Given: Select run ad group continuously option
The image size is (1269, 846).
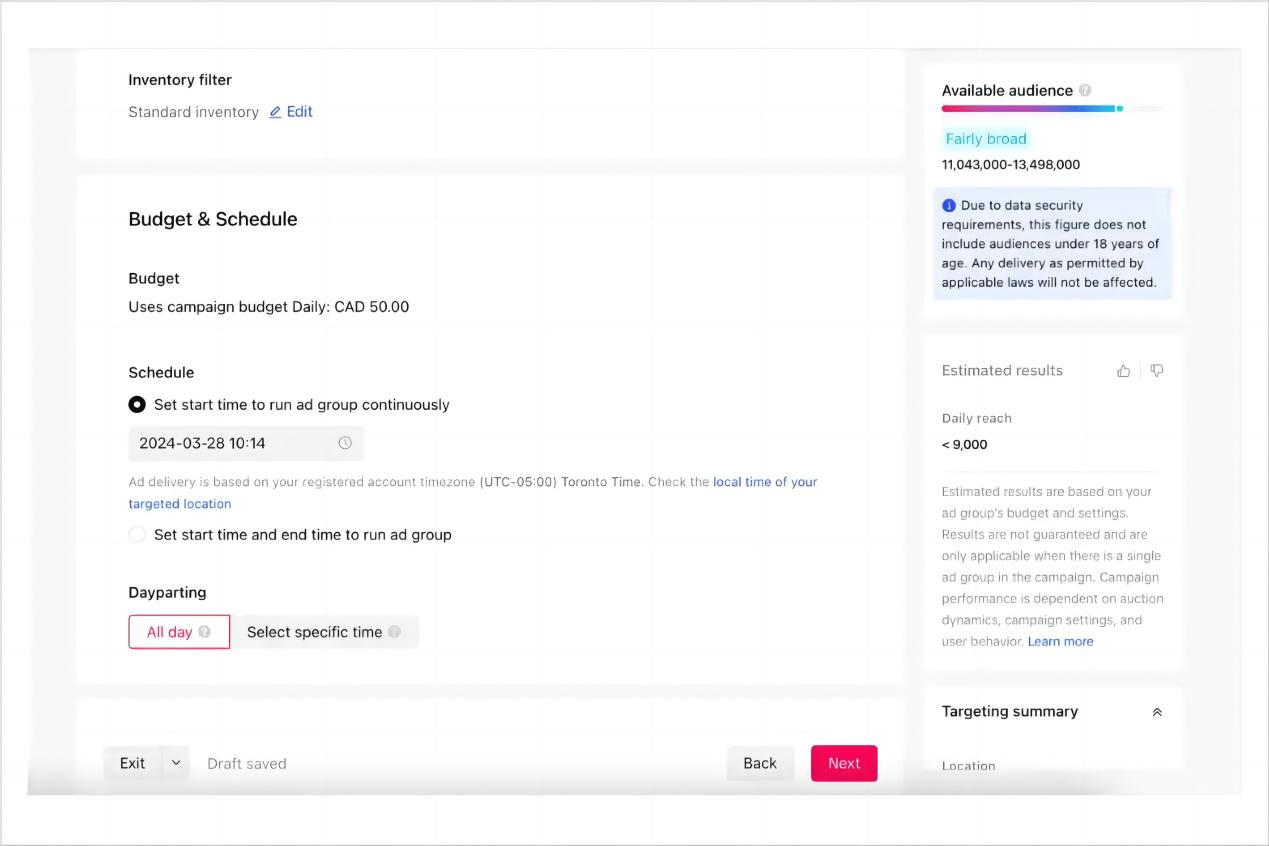Looking at the screenshot, I should point(137,405).
